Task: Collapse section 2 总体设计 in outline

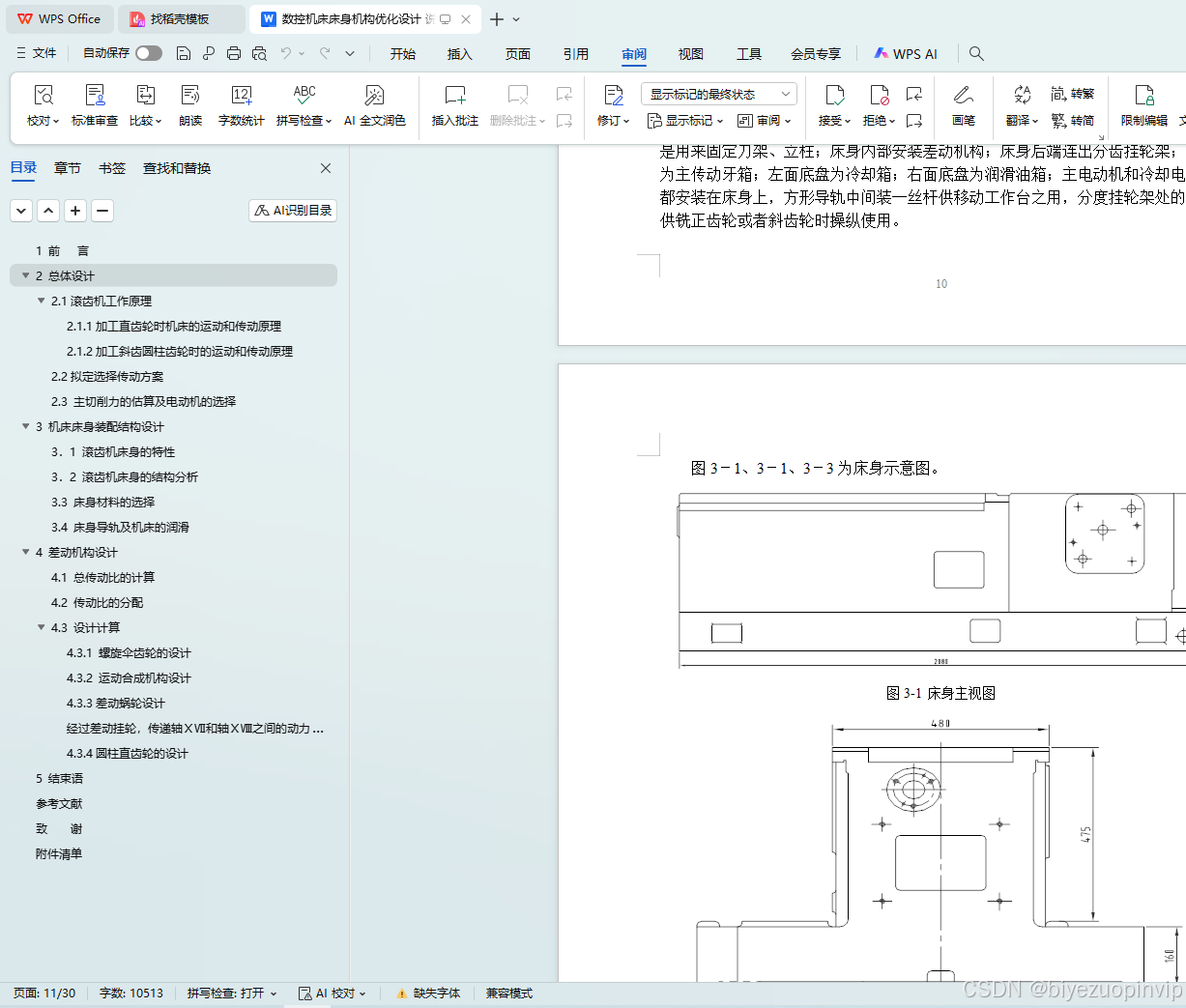Action: 24,275
